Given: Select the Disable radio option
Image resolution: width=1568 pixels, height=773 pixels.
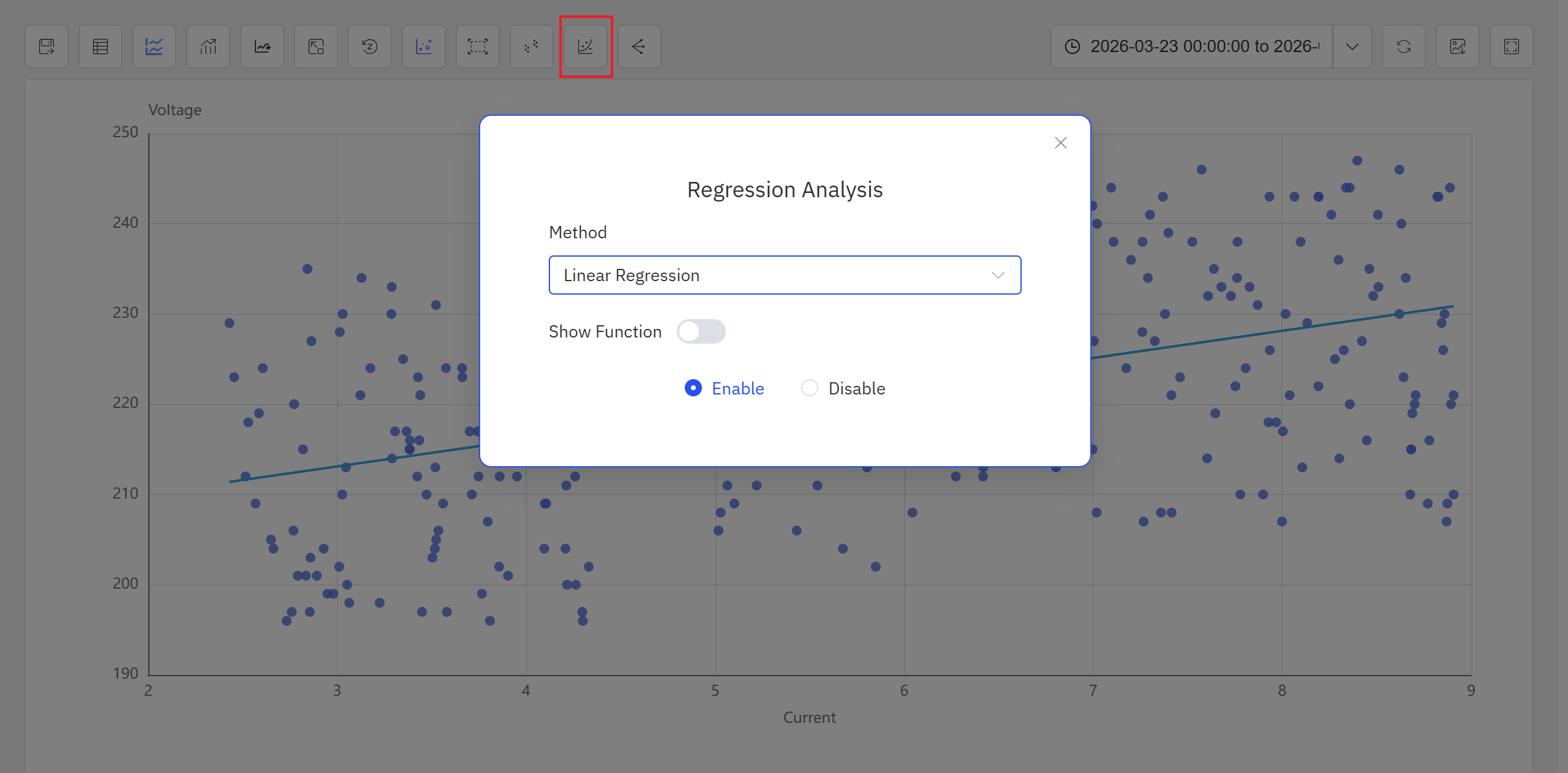Looking at the screenshot, I should 810,388.
